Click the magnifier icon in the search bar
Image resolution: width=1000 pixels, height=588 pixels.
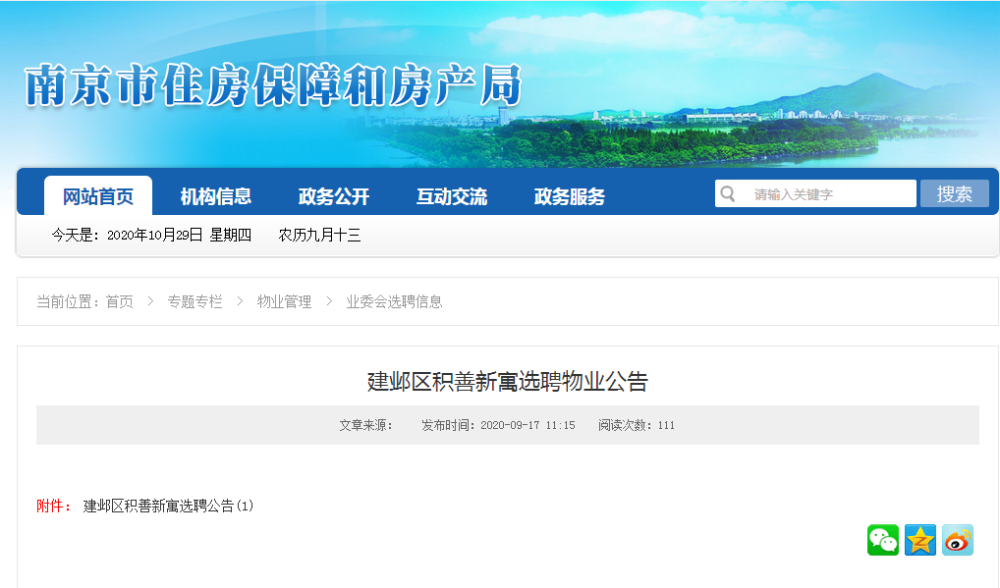[x=727, y=193]
